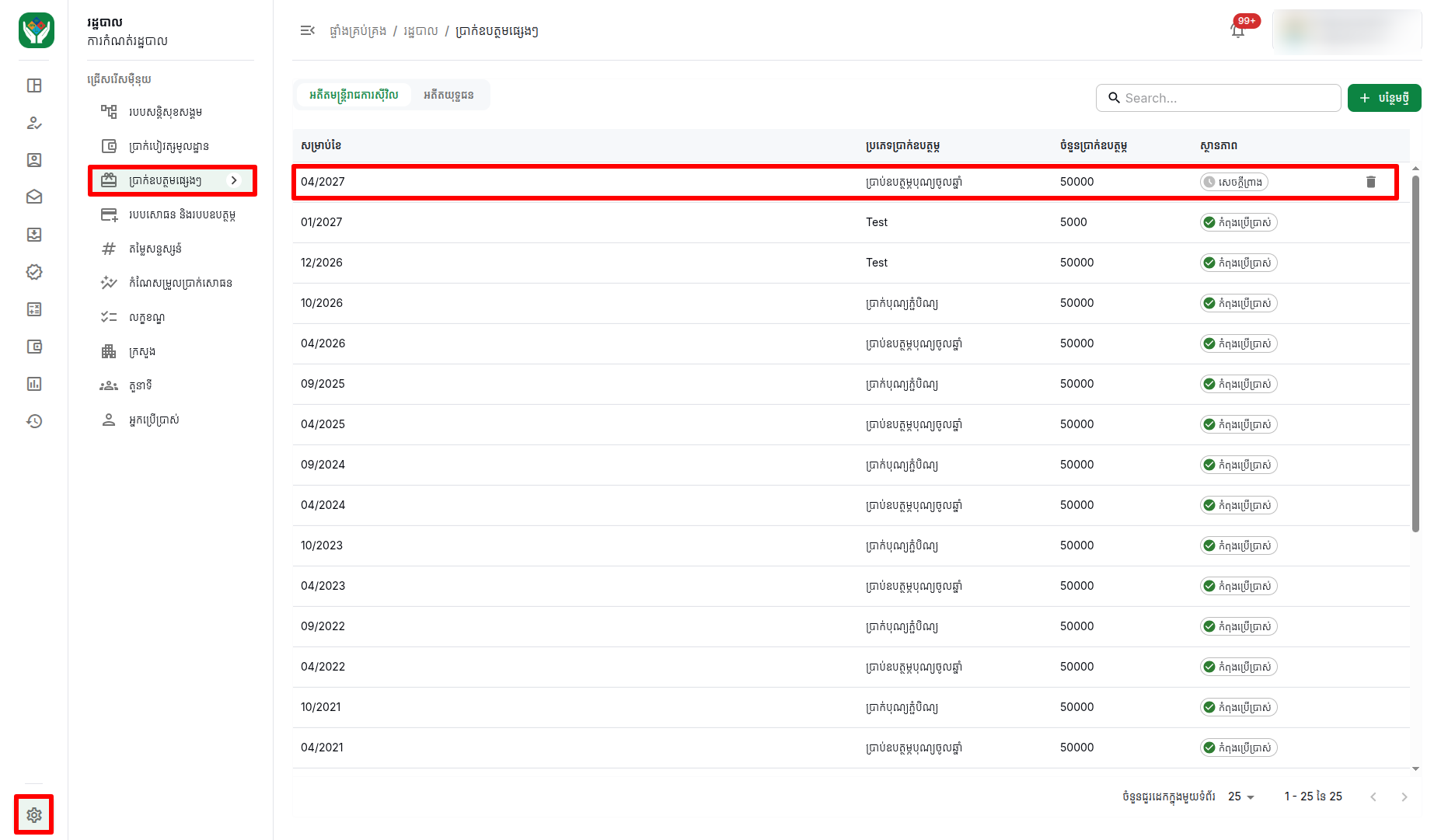The height and width of the screenshot is (840, 1441).
Task: Select the 04/2027 month cell
Action: pyautogui.click(x=323, y=182)
